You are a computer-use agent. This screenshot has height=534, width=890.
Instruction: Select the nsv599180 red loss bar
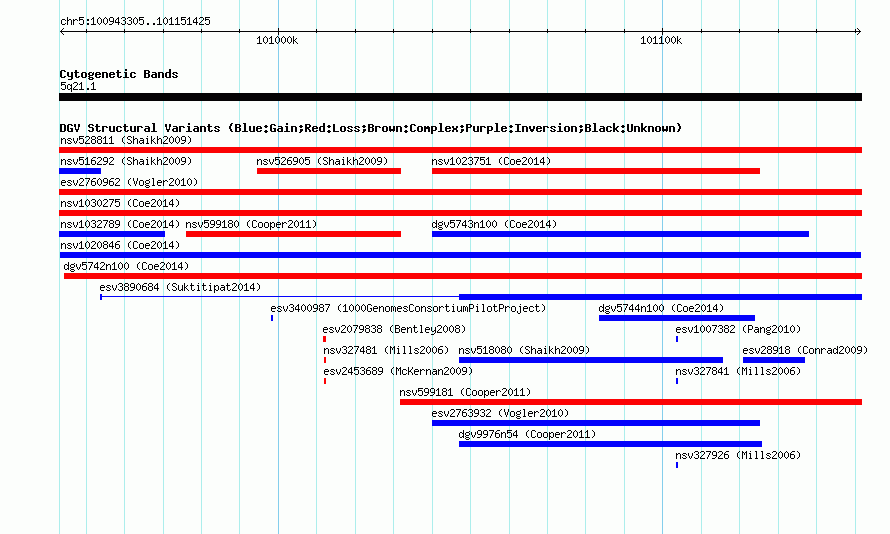293,234
